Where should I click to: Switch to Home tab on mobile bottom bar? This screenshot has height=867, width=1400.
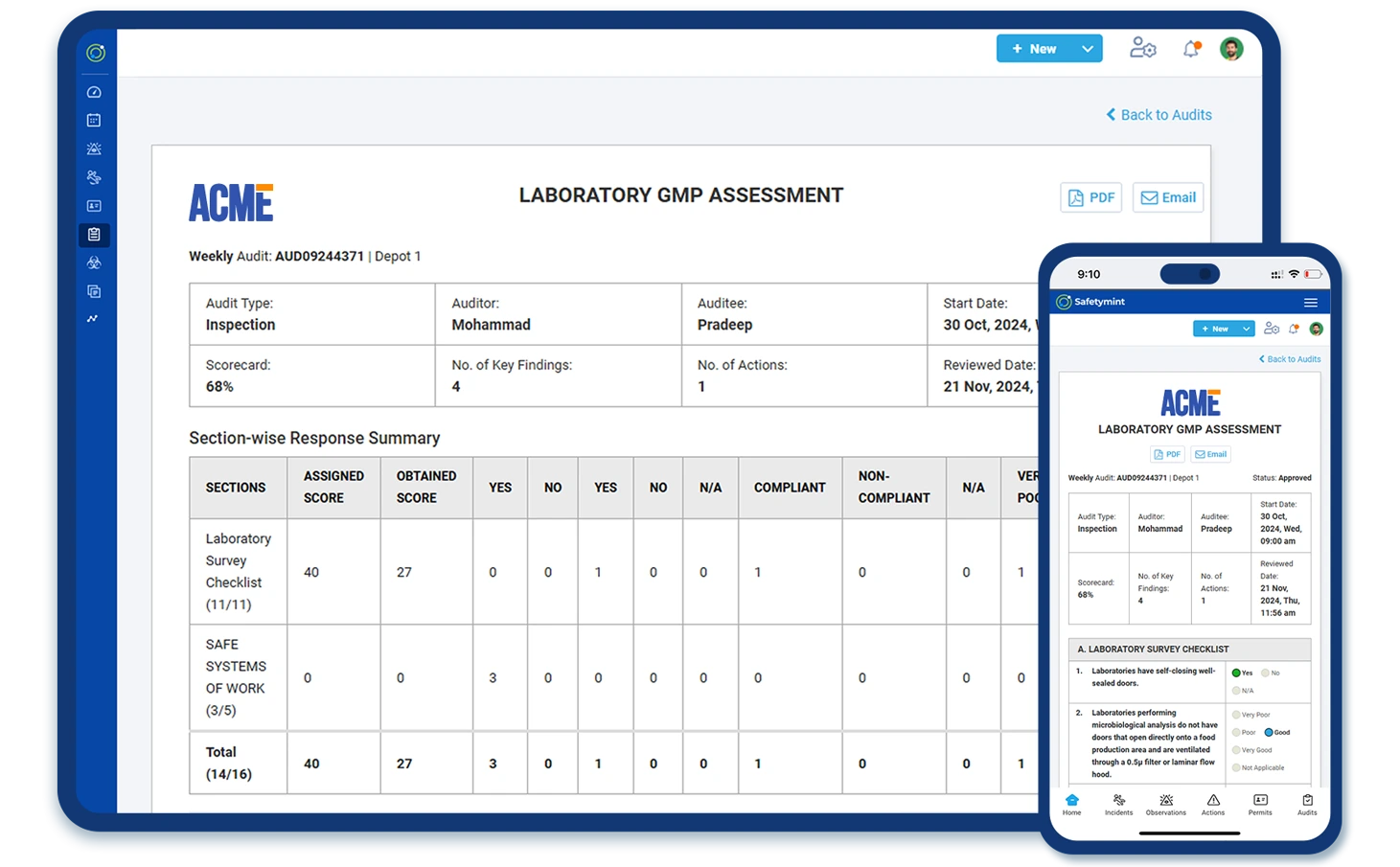tap(1071, 805)
